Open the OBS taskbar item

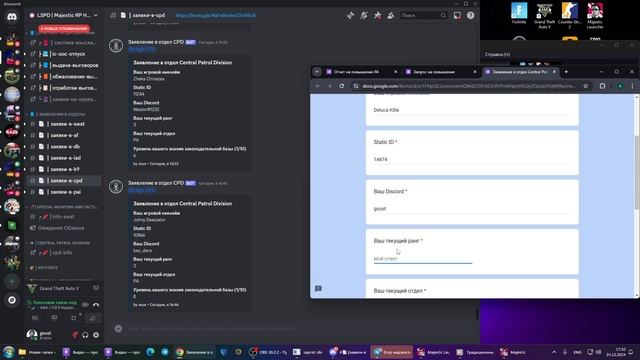(269, 352)
